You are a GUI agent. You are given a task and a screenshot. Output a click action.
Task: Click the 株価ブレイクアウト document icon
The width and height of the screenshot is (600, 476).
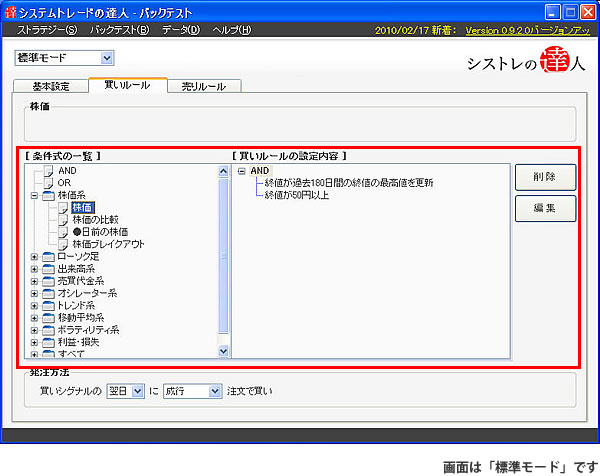pyautogui.click(x=64, y=243)
